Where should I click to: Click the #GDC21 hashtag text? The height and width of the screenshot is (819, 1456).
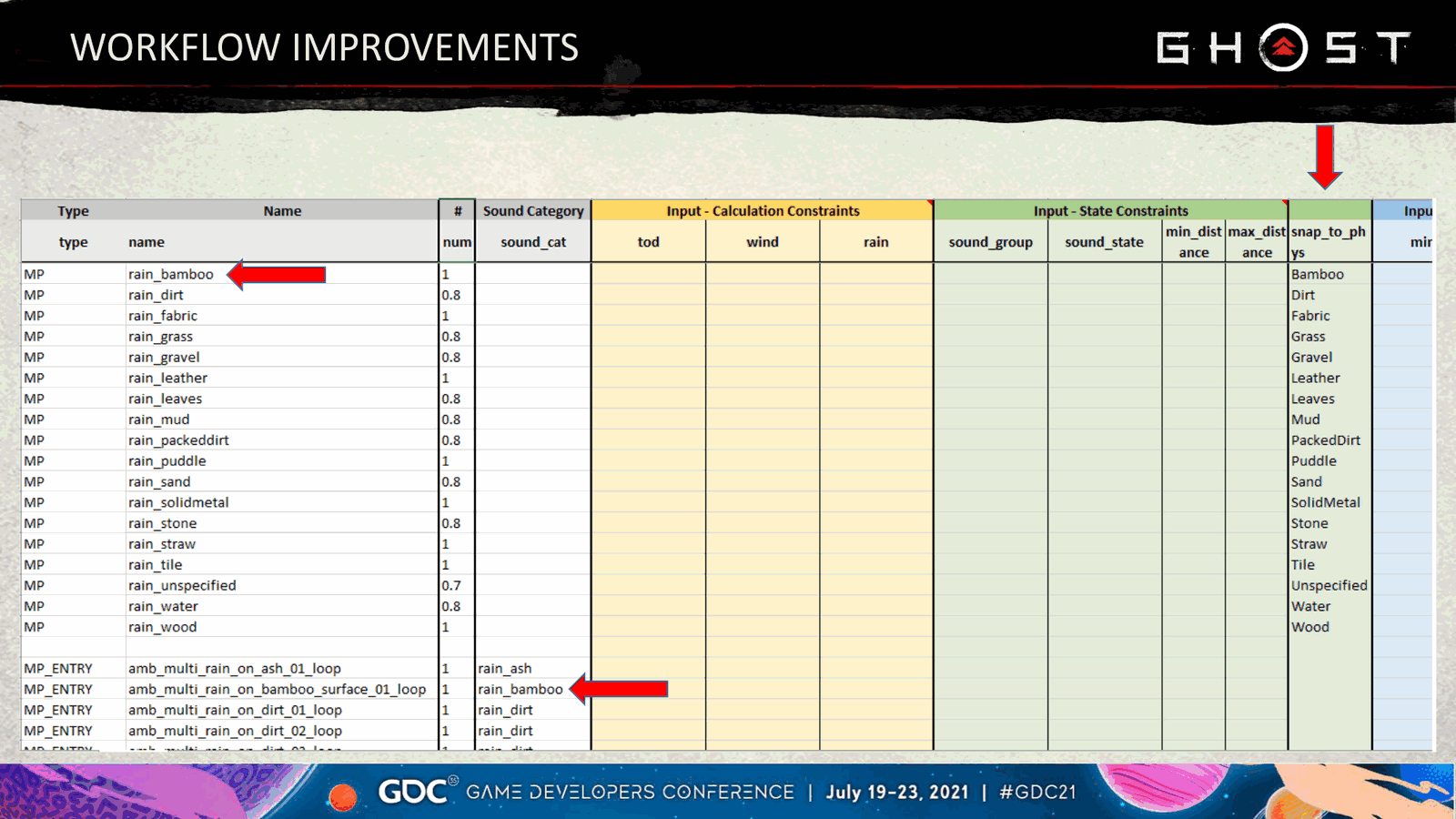click(1037, 792)
